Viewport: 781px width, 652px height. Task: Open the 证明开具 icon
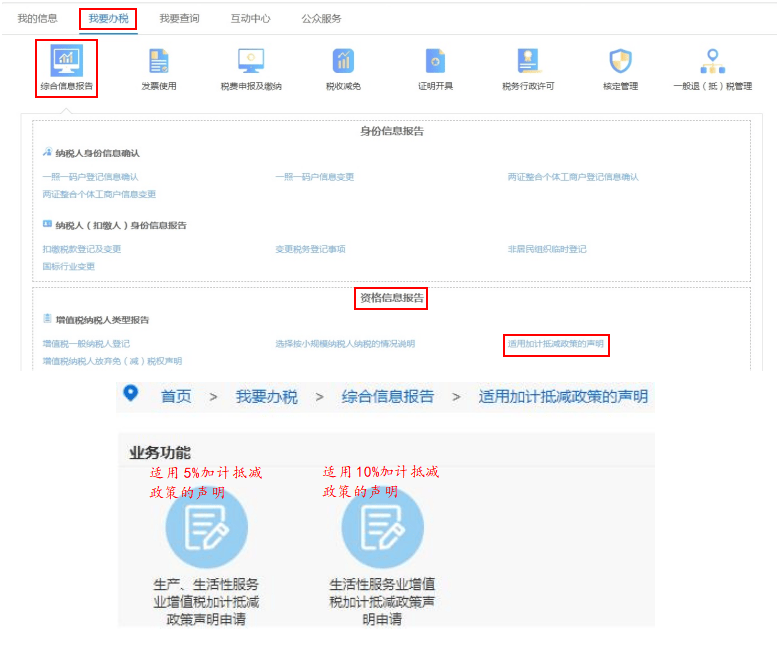point(435,62)
